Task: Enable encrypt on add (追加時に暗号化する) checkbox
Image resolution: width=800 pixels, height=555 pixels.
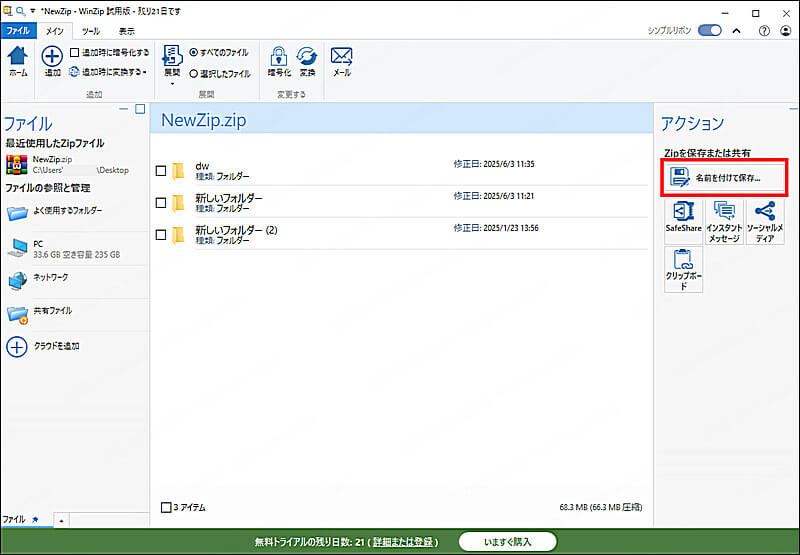Action: (74, 53)
